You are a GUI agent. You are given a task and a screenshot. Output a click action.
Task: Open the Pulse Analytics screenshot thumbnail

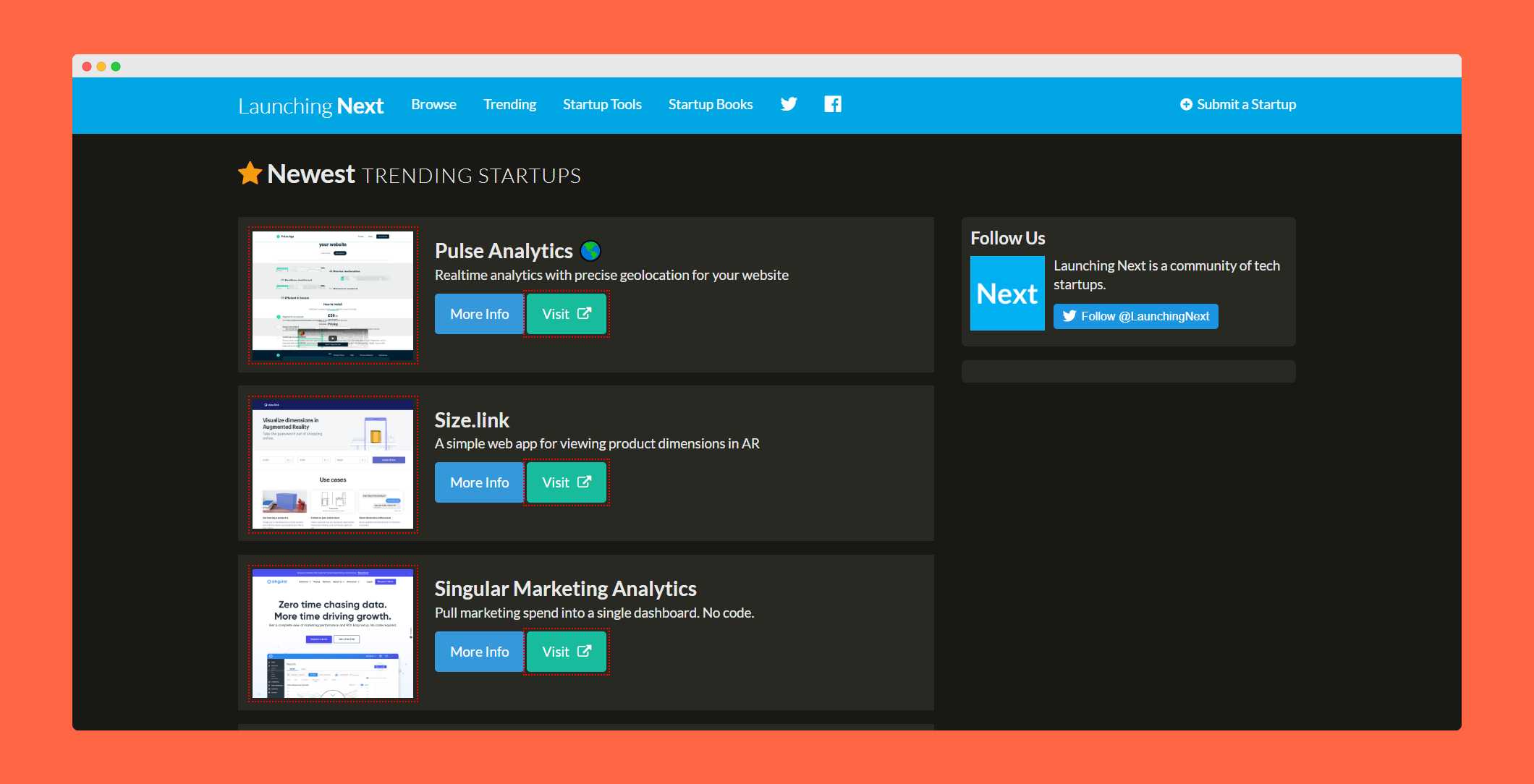point(333,295)
